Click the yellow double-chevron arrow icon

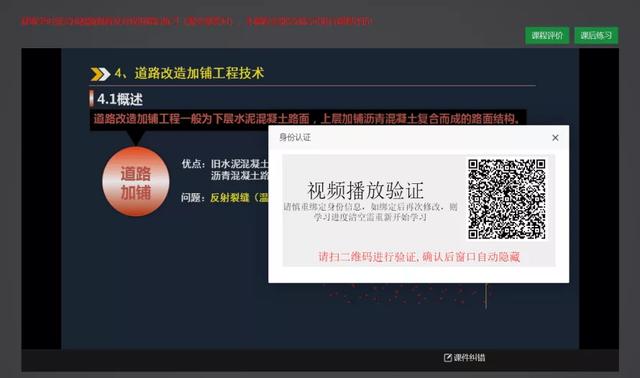coord(100,74)
